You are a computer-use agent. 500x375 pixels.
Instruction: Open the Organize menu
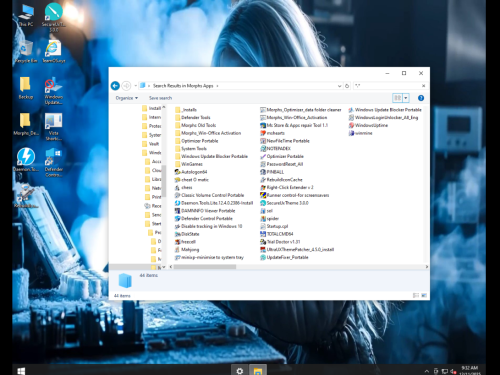pos(127,98)
